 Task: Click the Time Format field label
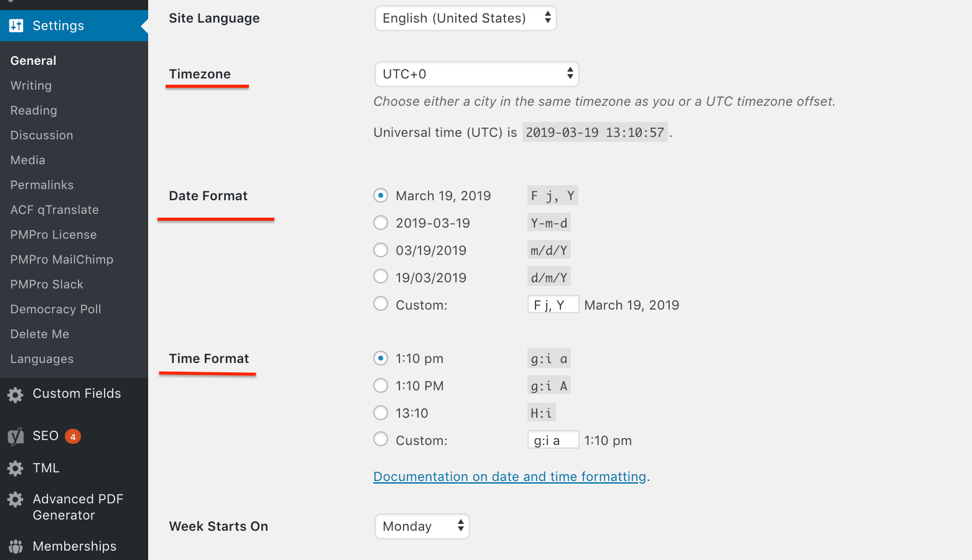point(209,358)
